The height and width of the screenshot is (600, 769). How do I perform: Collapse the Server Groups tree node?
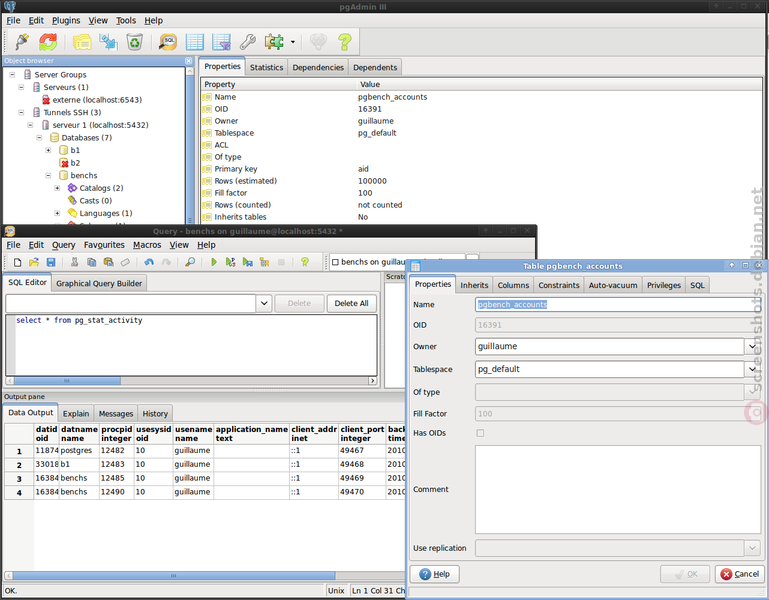click(12, 75)
